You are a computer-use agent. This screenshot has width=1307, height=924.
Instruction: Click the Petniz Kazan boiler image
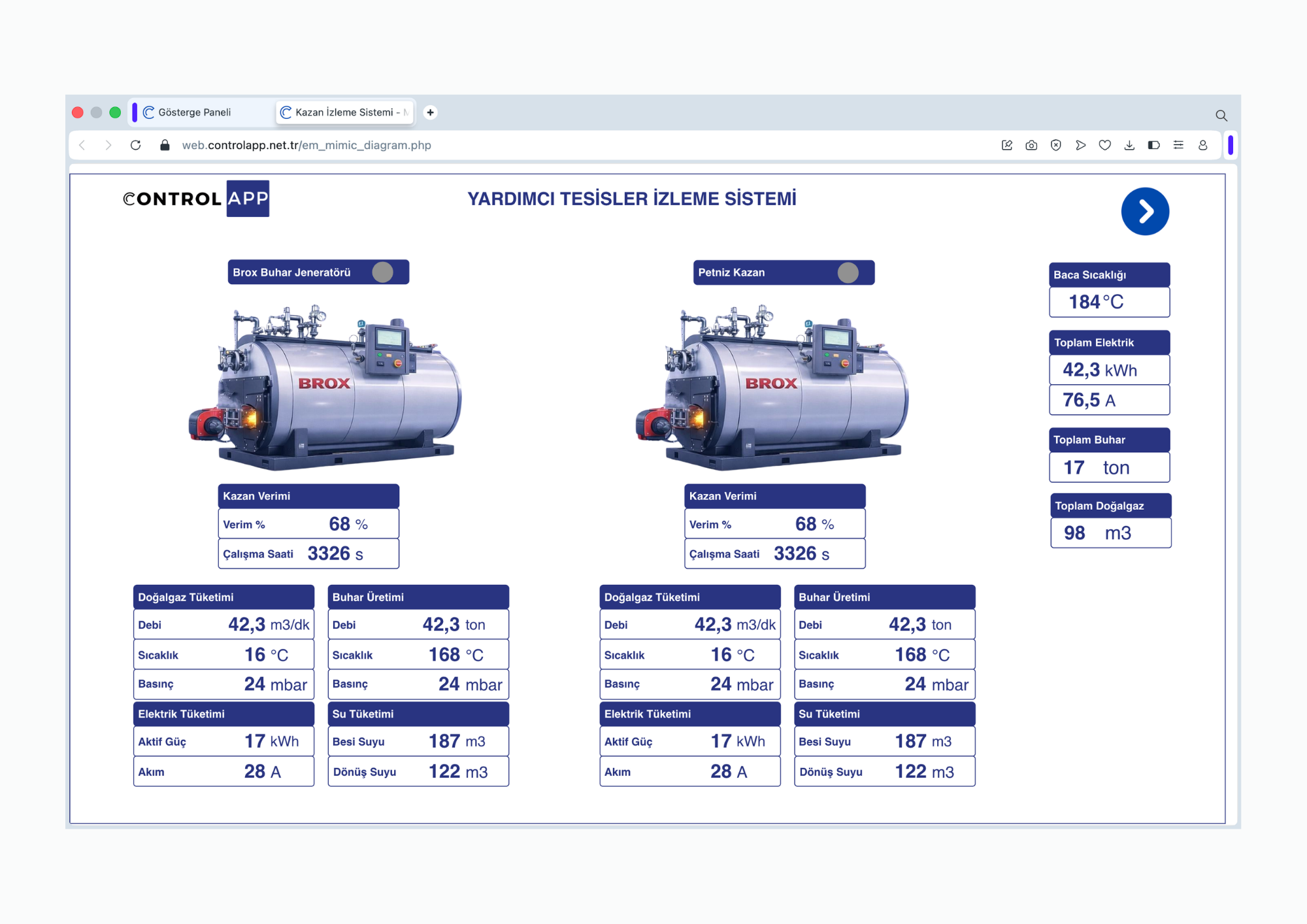click(x=772, y=387)
